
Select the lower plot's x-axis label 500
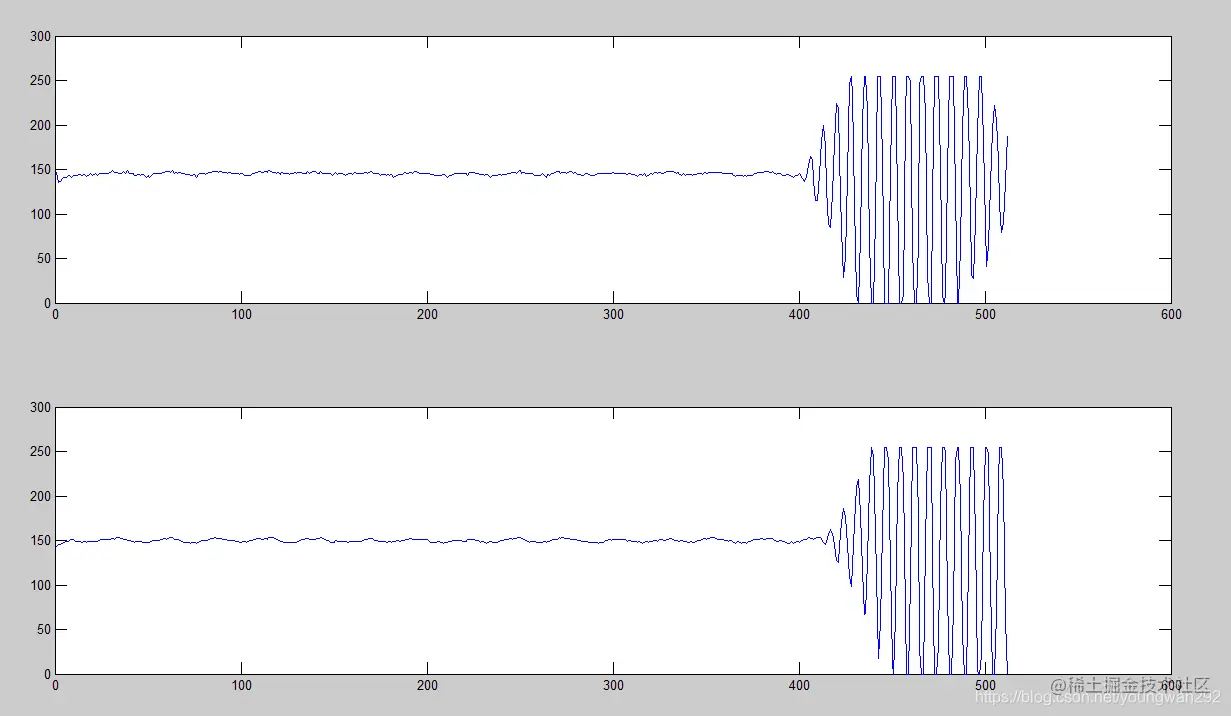click(x=985, y=685)
